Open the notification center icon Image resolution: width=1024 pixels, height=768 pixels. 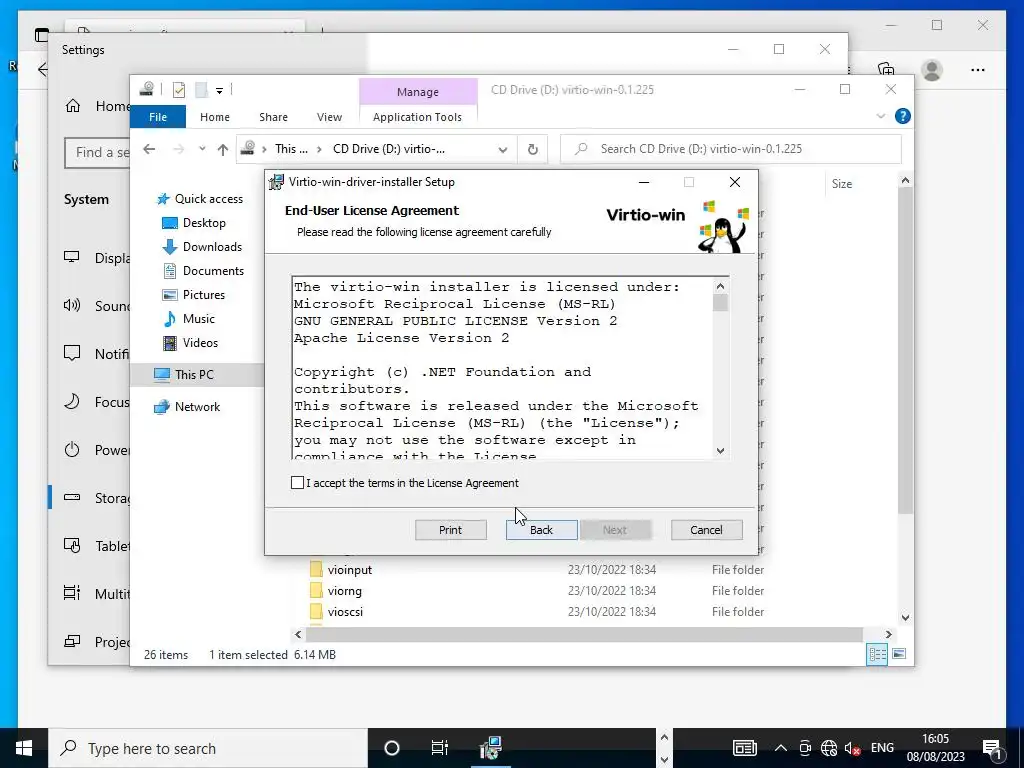click(x=992, y=748)
